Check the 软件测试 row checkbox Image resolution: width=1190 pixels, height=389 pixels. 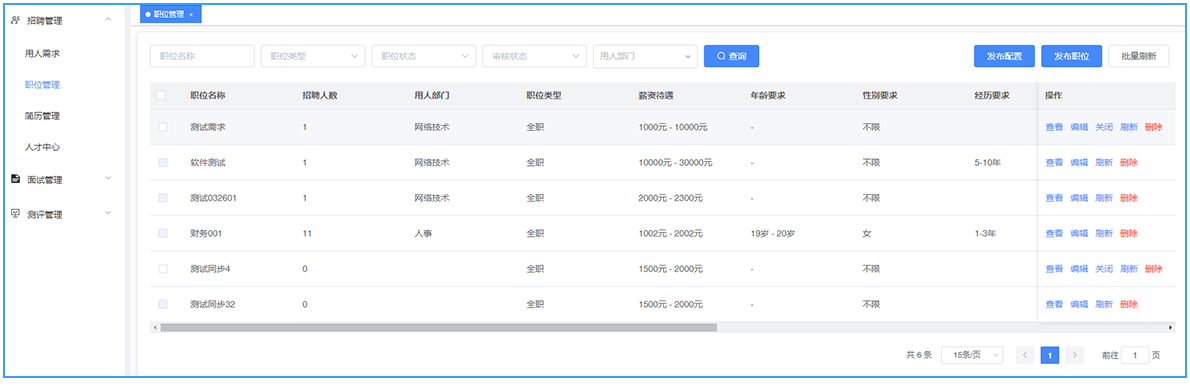pos(163,162)
